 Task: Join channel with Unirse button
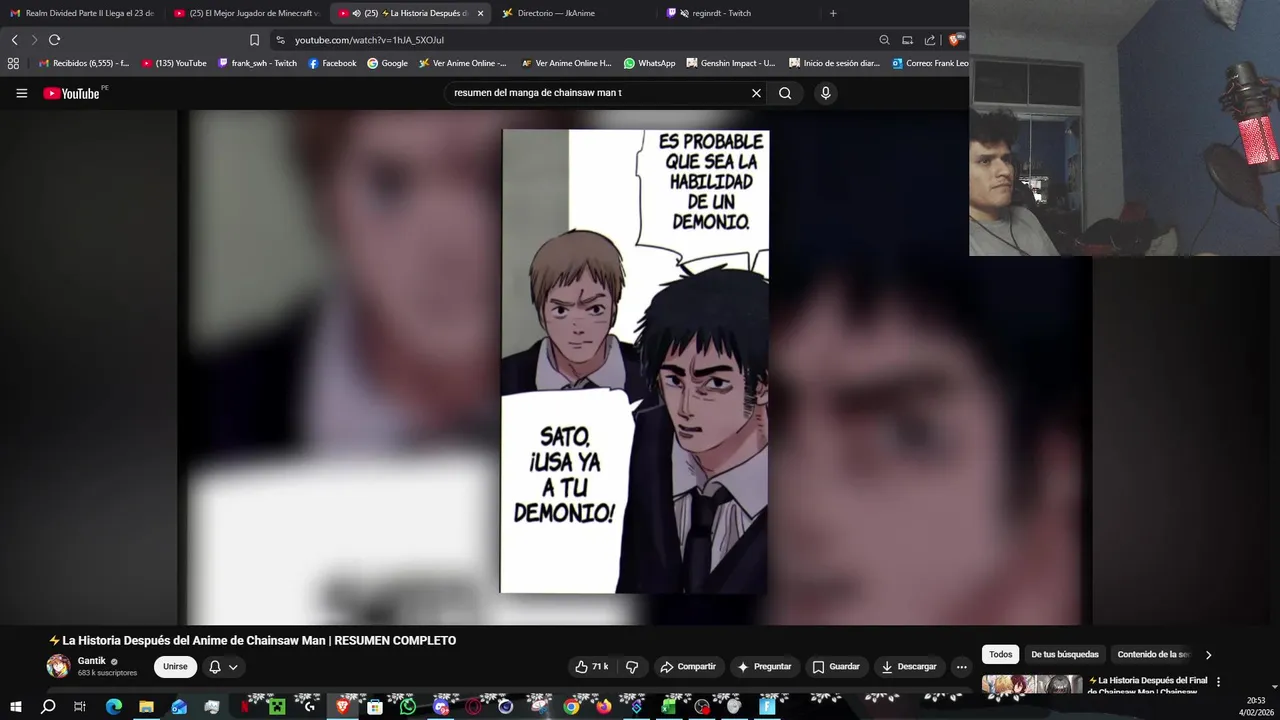coord(175,667)
